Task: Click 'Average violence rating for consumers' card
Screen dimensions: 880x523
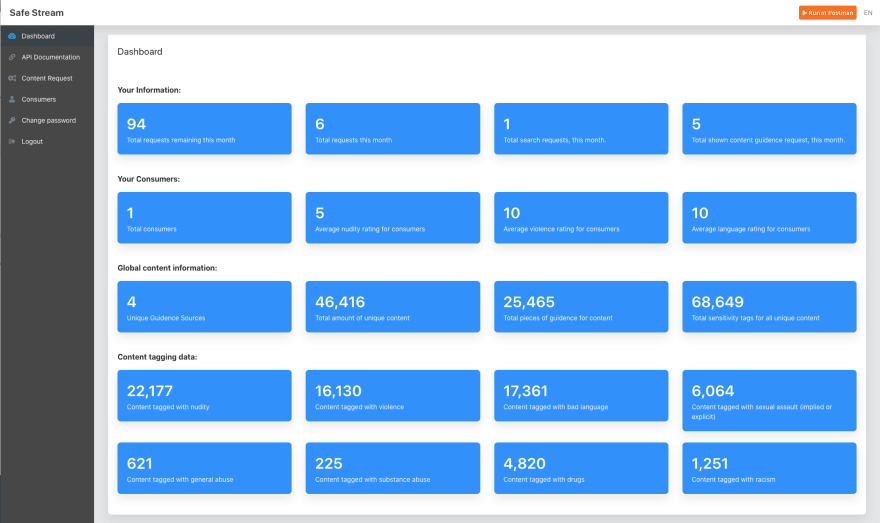Action: [581, 218]
